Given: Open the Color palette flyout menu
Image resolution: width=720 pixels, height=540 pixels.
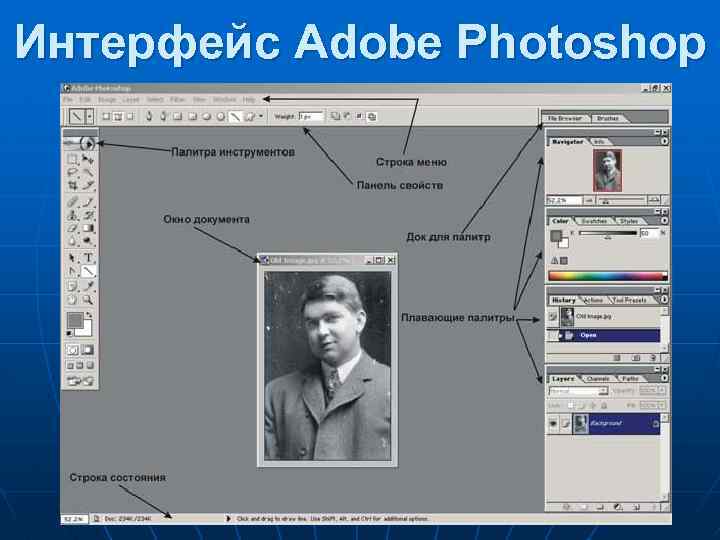Looking at the screenshot, I should (x=664, y=221).
